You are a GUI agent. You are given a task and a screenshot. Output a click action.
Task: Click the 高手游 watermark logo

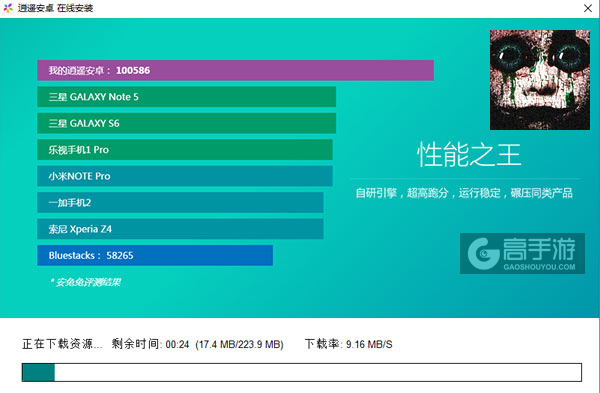click(x=522, y=253)
